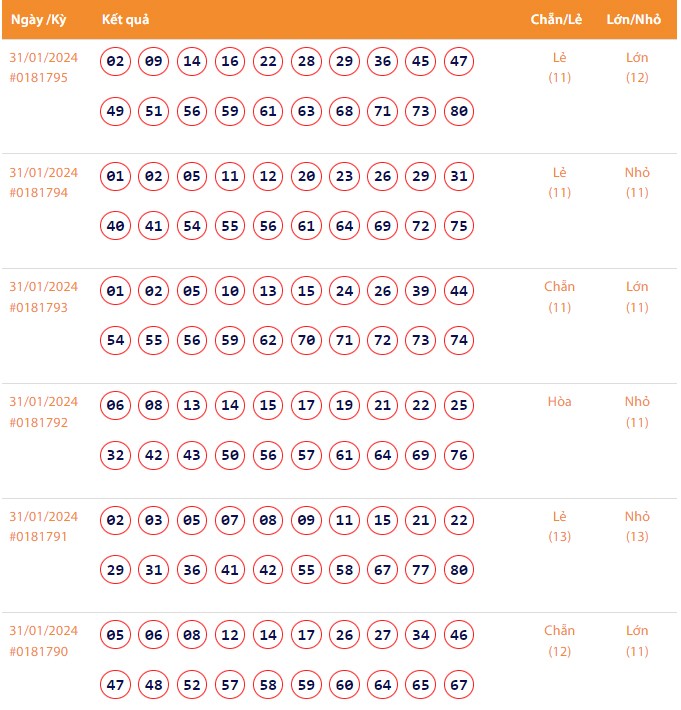Open draw number #0181790

pos(39,651)
